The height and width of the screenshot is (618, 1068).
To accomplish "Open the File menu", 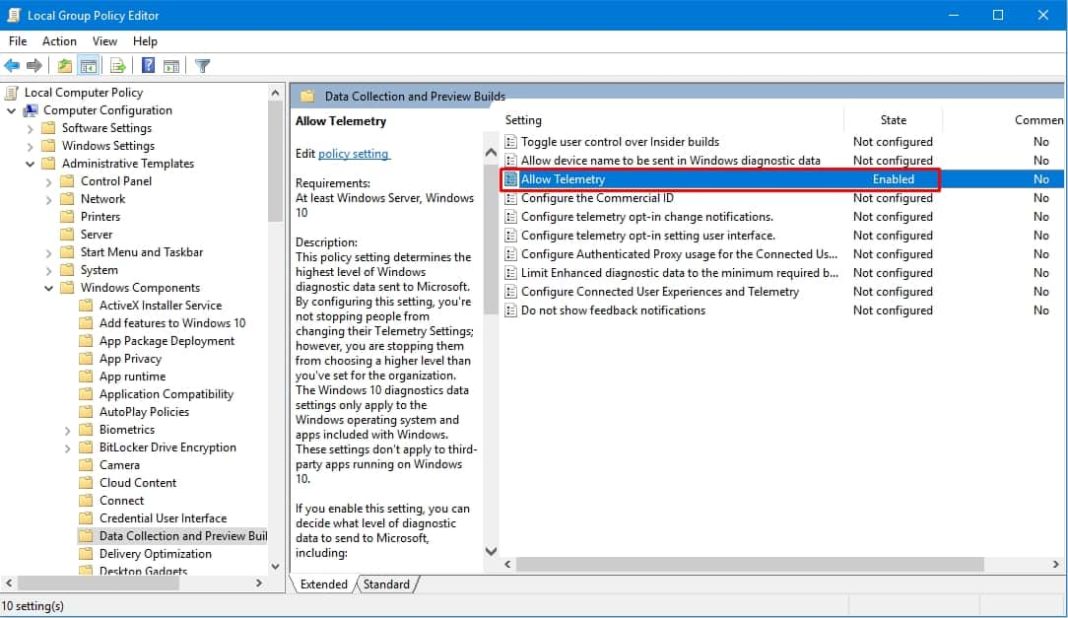I will pos(18,41).
